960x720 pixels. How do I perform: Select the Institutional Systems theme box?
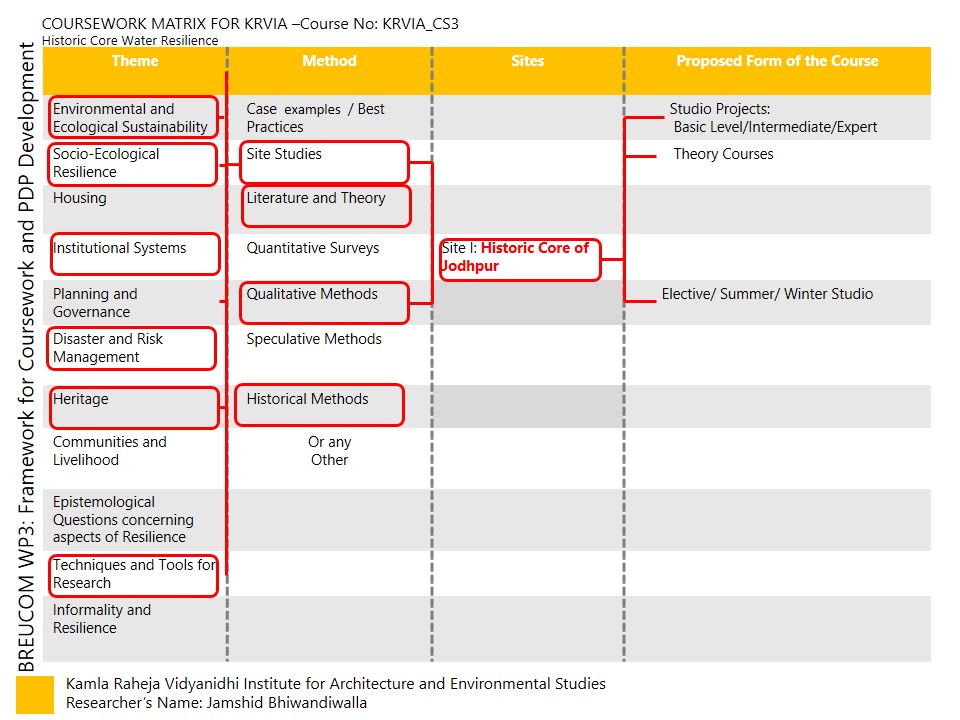point(133,253)
